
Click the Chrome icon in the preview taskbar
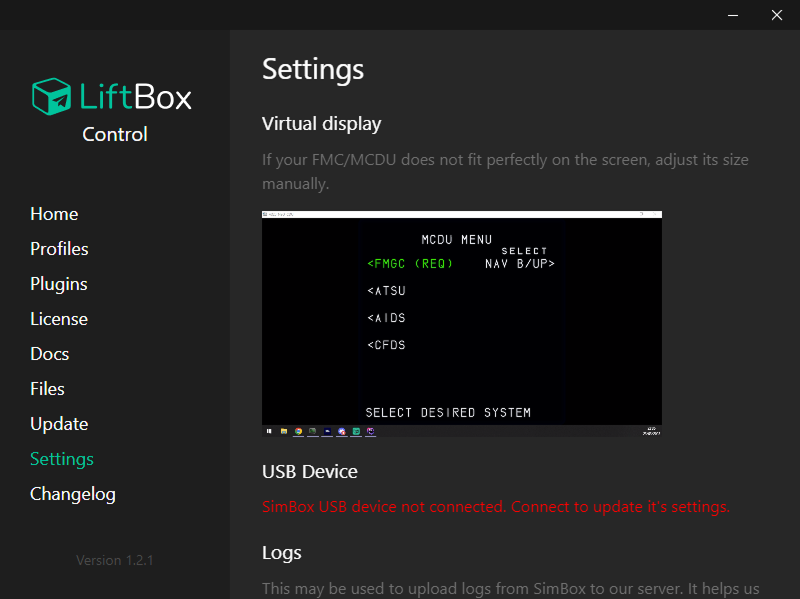tap(298, 431)
